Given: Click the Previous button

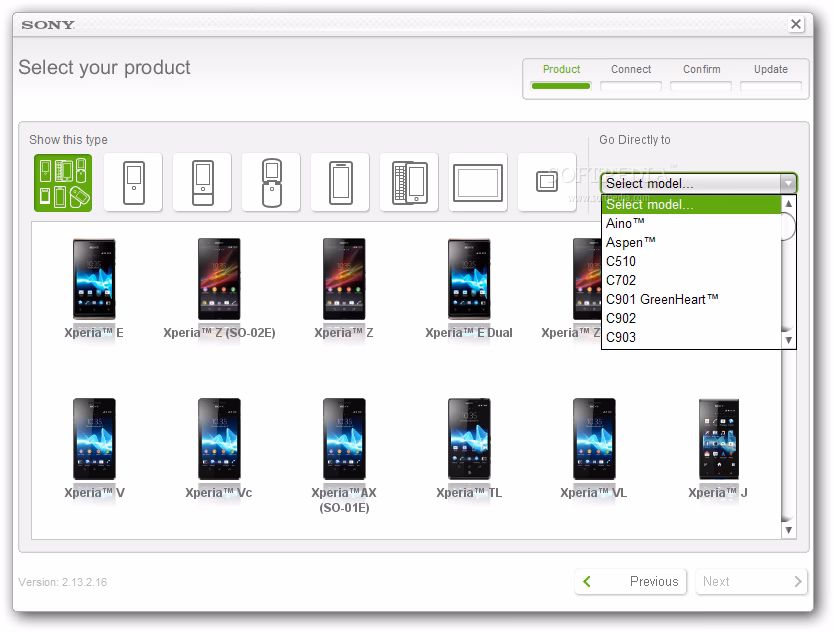Looking at the screenshot, I should coord(630,581).
